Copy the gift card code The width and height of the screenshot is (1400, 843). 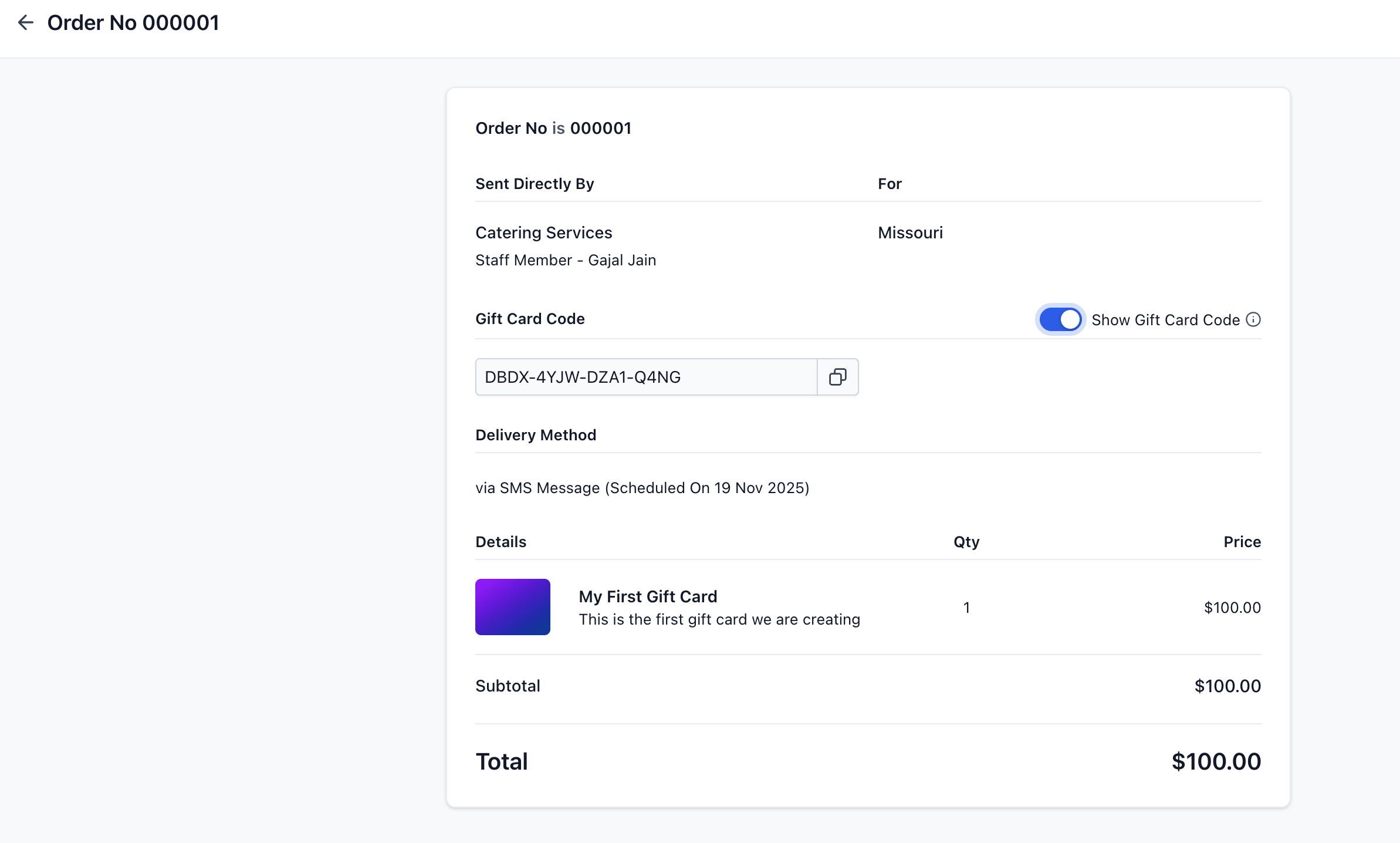pyautogui.click(x=837, y=377)
